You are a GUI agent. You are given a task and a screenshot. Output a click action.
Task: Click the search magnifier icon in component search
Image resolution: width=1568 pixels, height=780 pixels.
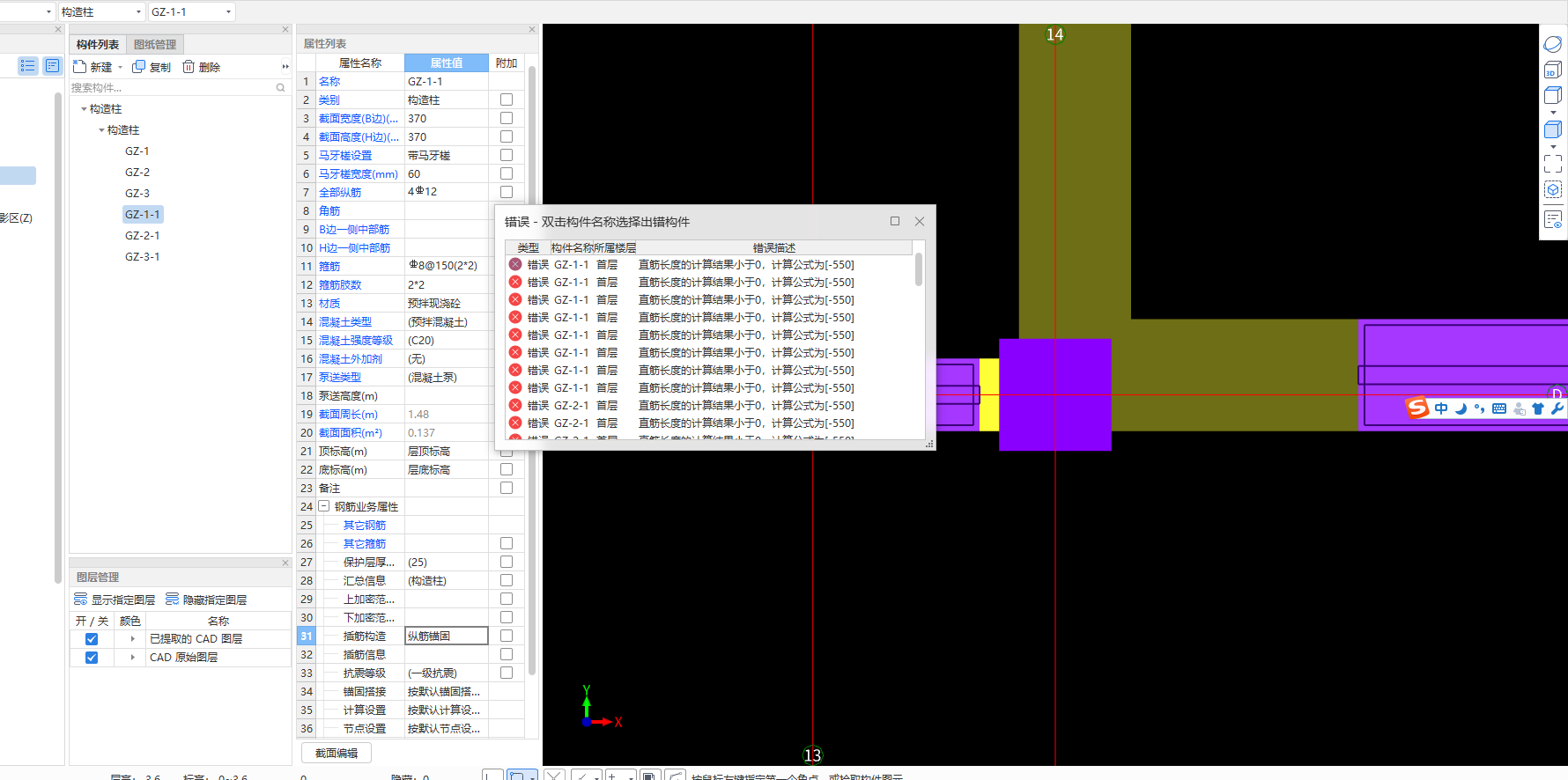click(x=280, y=88)
